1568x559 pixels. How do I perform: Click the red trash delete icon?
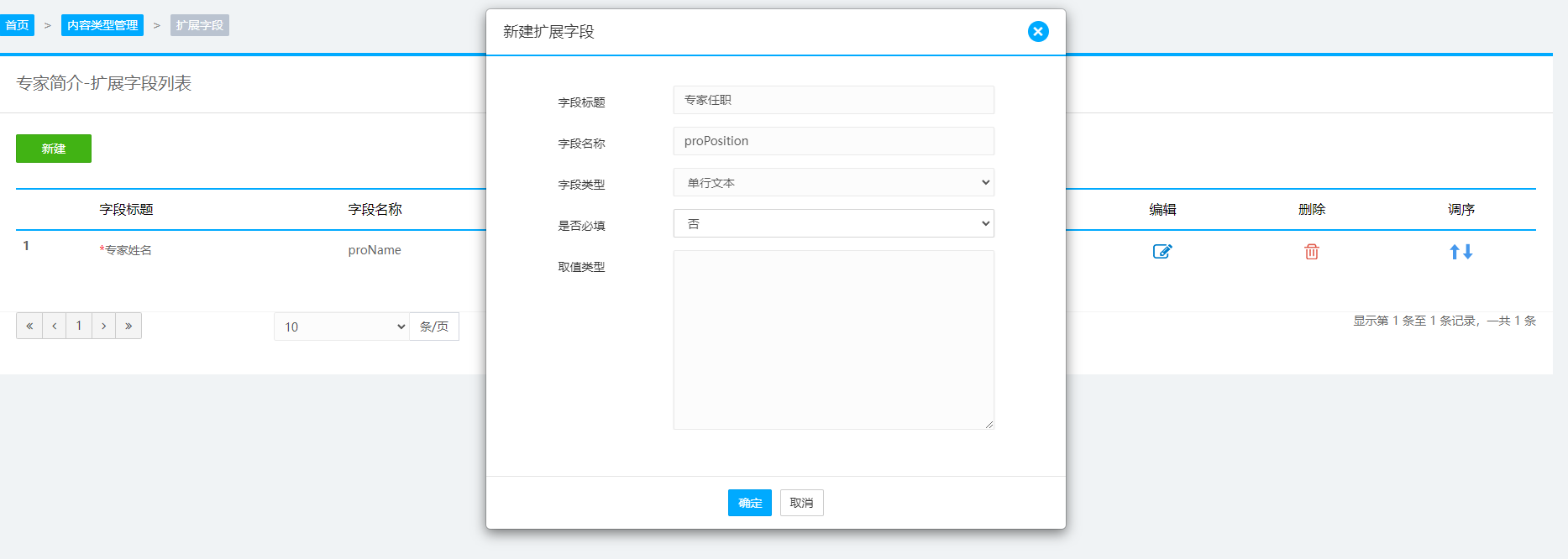click(x=1311, y=251)
